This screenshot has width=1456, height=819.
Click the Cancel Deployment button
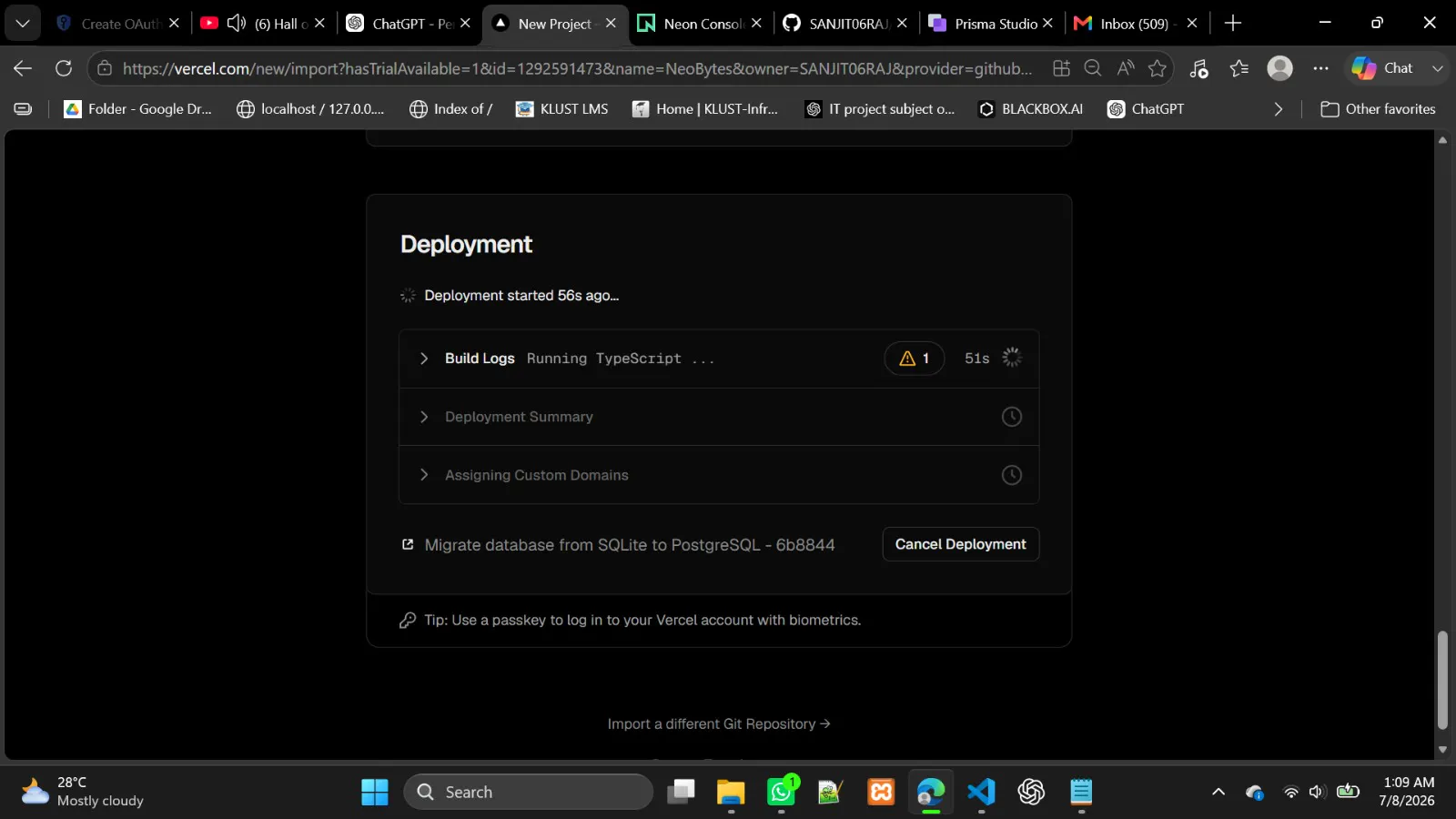(x=961, y=544)
